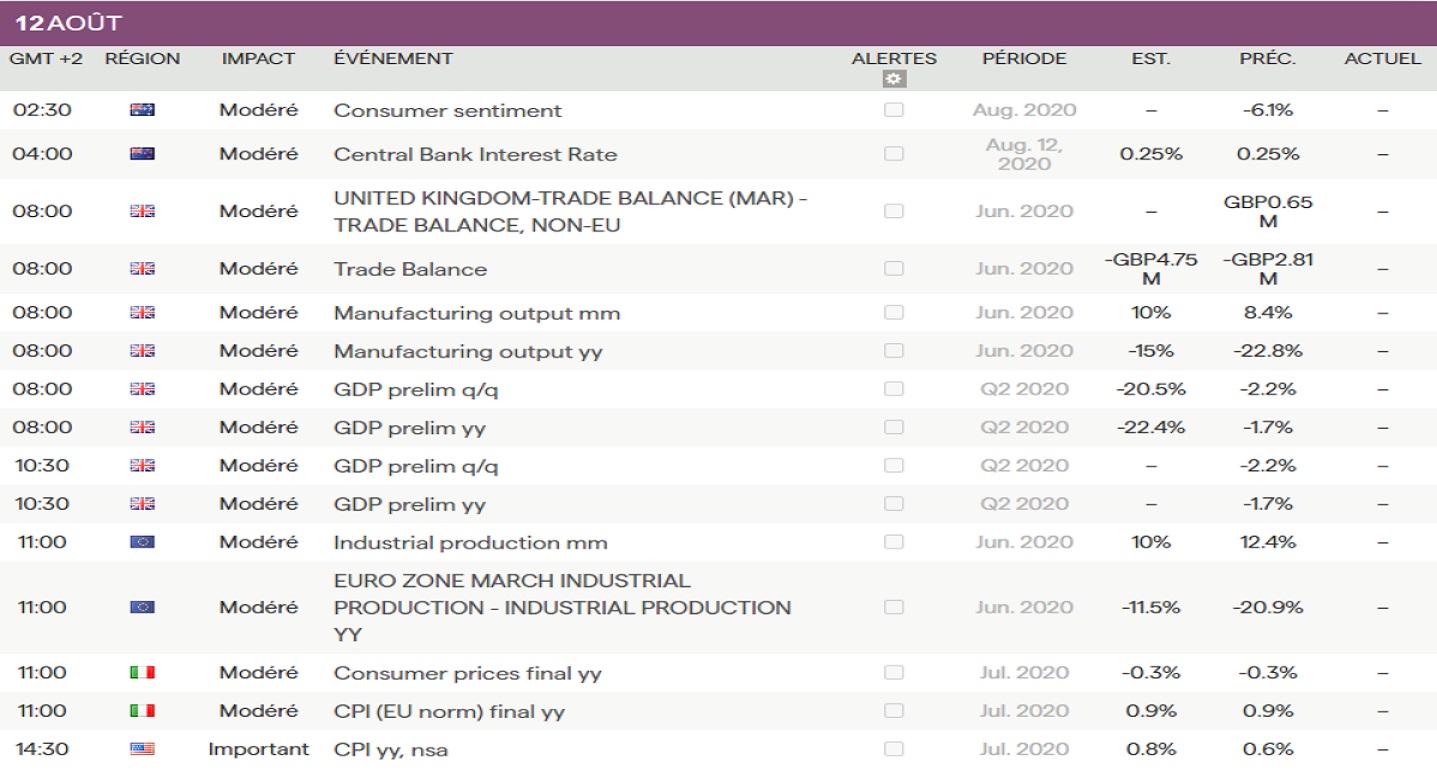Image resolution: width=1437 pixels, height=780 pixels.
Task: Open the alert settings gear under ALERTES
Action: pyautogui.click(x=893, y=80)
